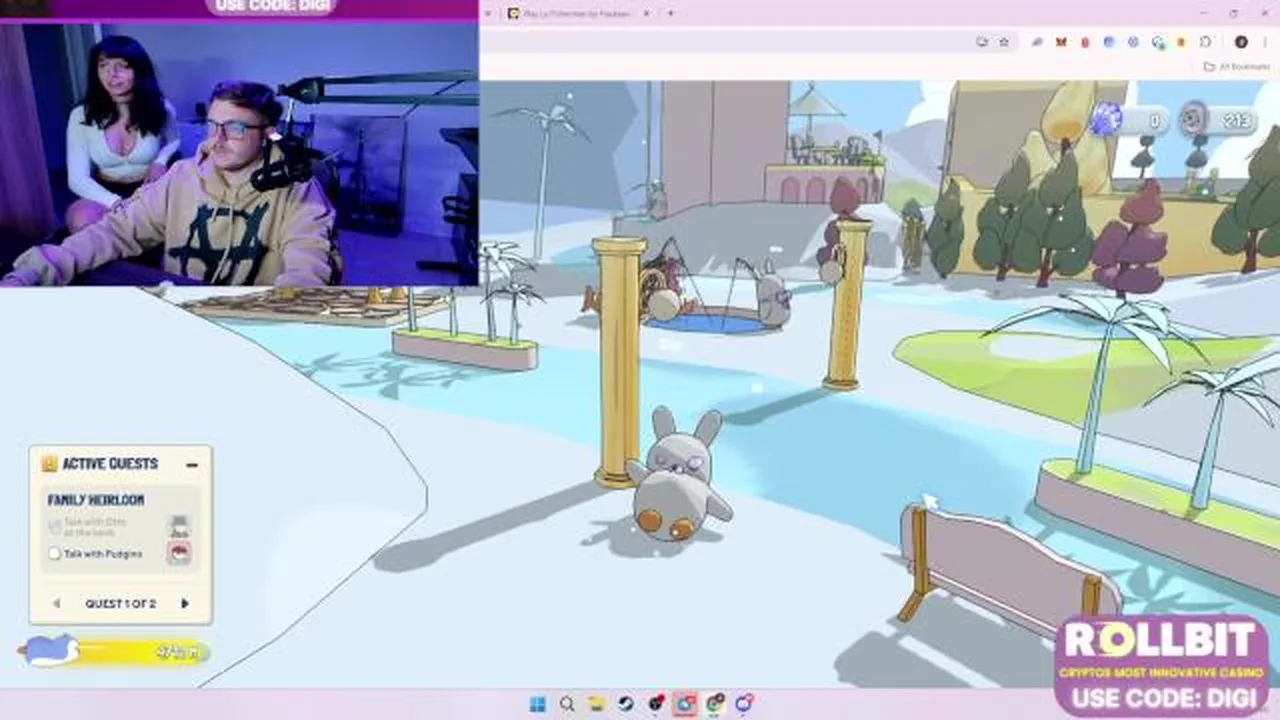Click the Quest 1 of 2 label
This screenshot has height=720, width=1280.
pyautogui.click(x=120, y=603)
